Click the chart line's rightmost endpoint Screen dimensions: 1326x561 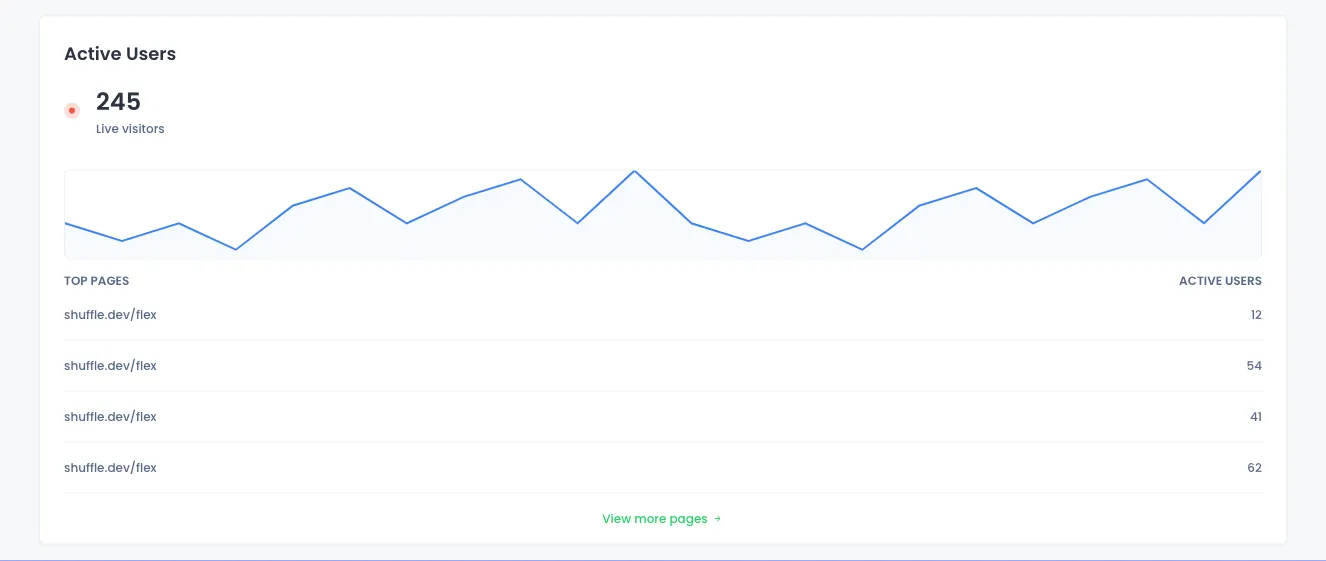[1260, 171]
